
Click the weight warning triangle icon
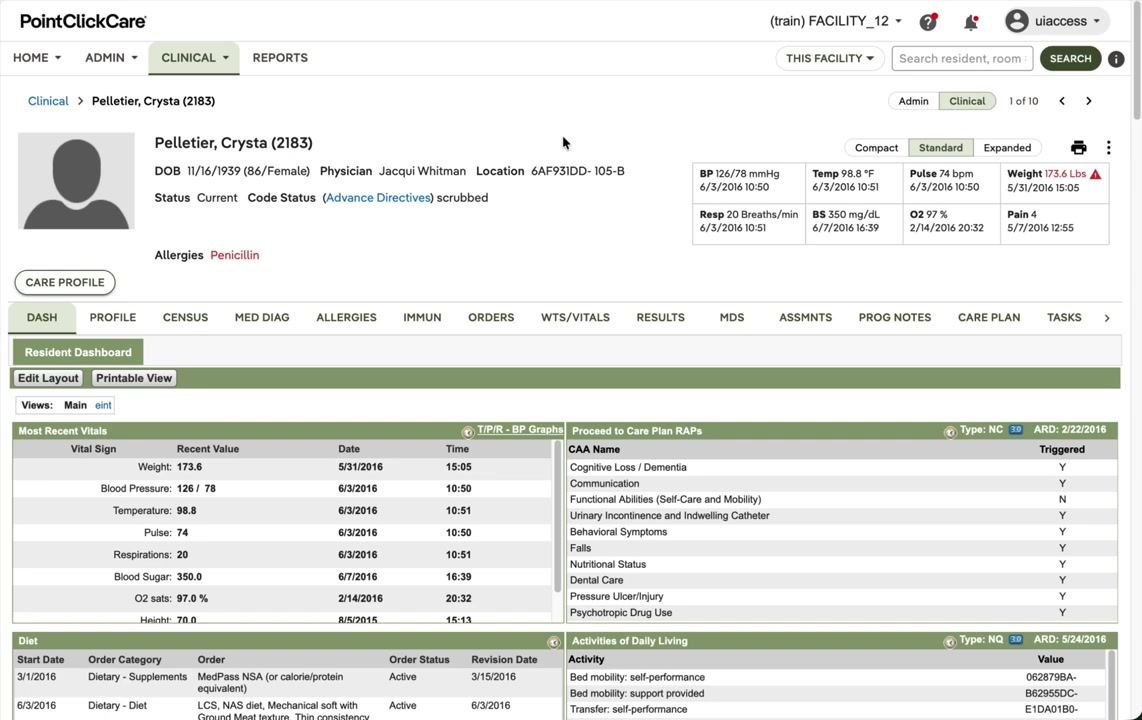(1095, 174)
